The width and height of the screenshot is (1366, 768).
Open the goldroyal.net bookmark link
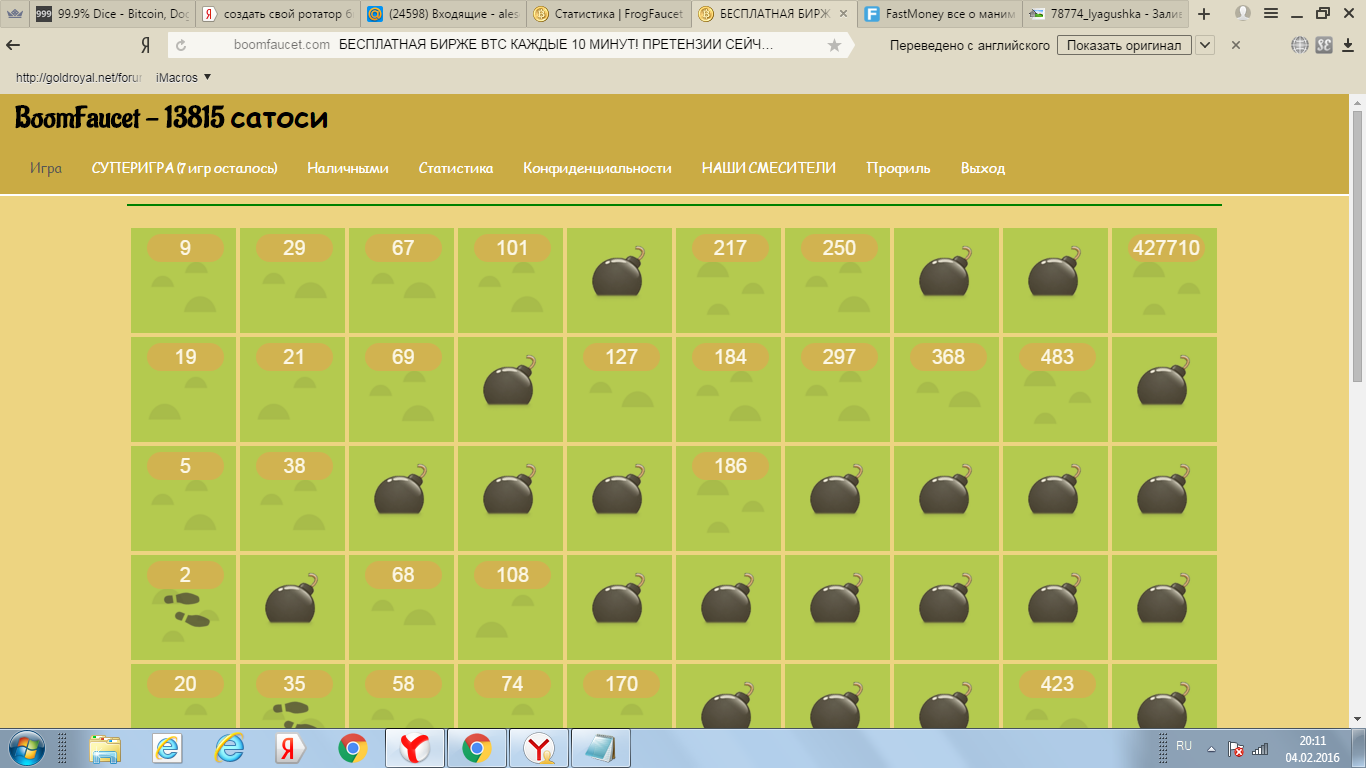pos(80,77)
